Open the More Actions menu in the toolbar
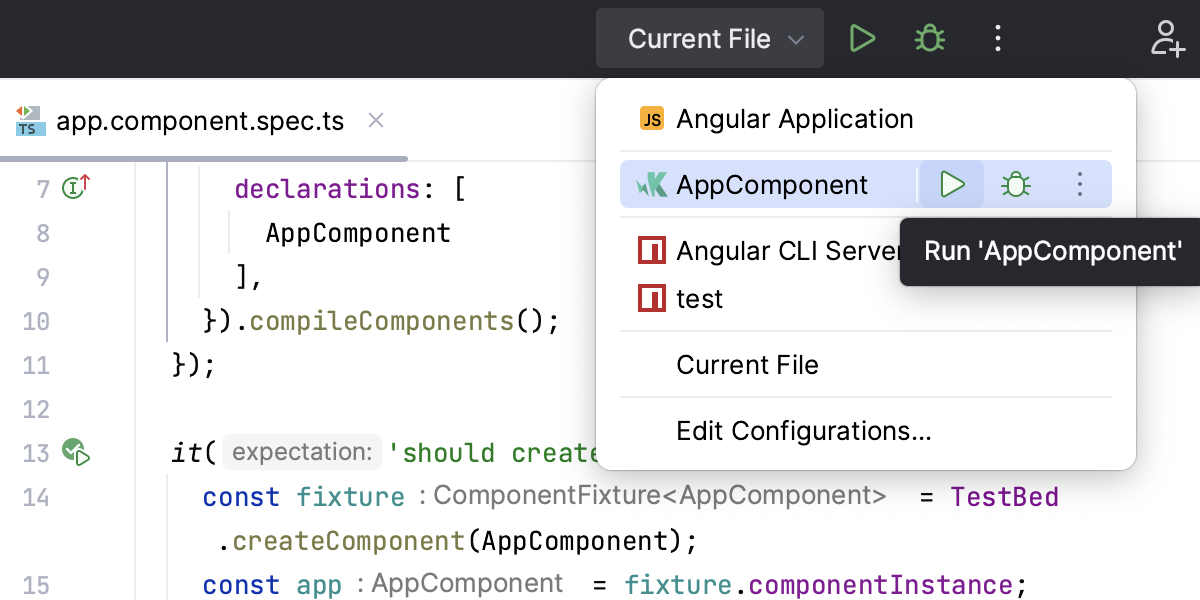 tap(997, 39)
